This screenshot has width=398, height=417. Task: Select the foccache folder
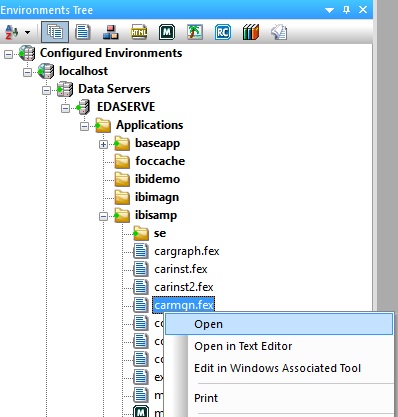(160, 161)
